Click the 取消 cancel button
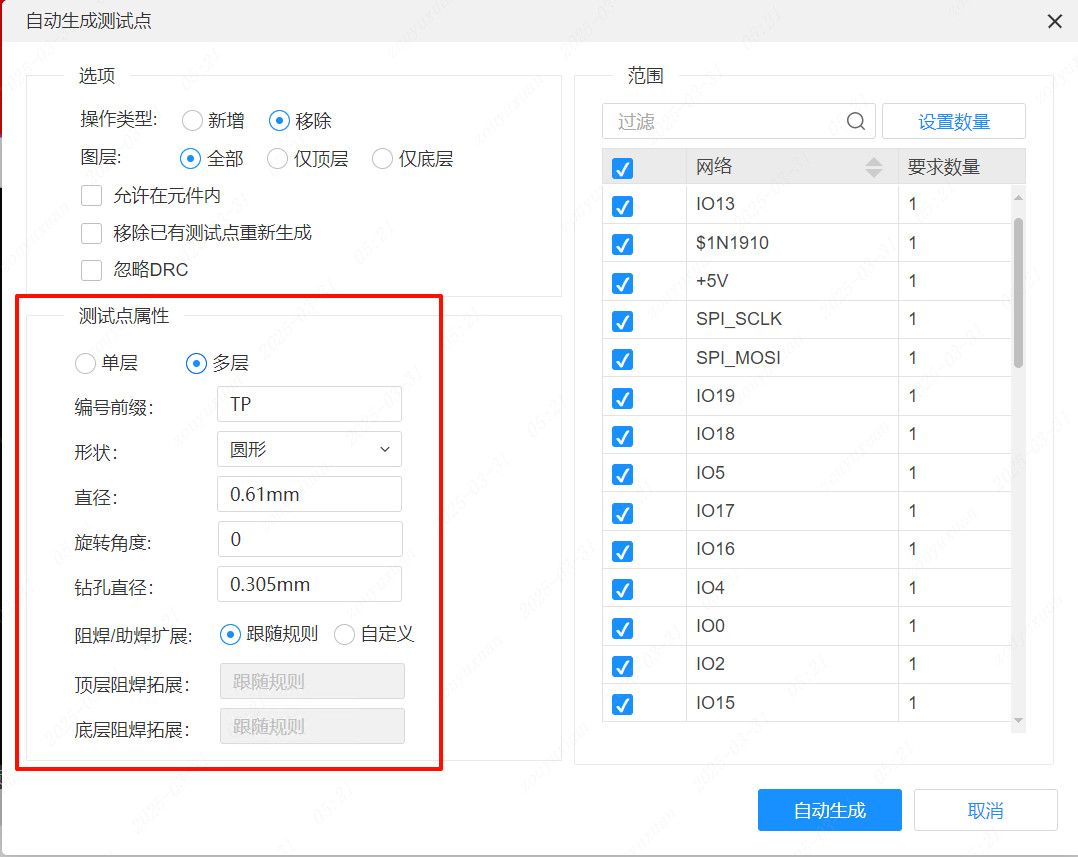The width and height of the screenshot is (1078, 857). click(x=986, y=810)
